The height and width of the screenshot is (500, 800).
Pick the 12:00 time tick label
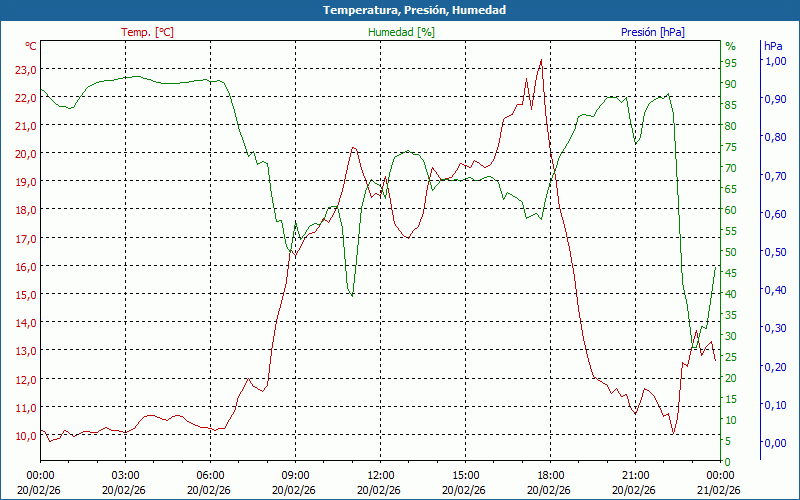380,475
